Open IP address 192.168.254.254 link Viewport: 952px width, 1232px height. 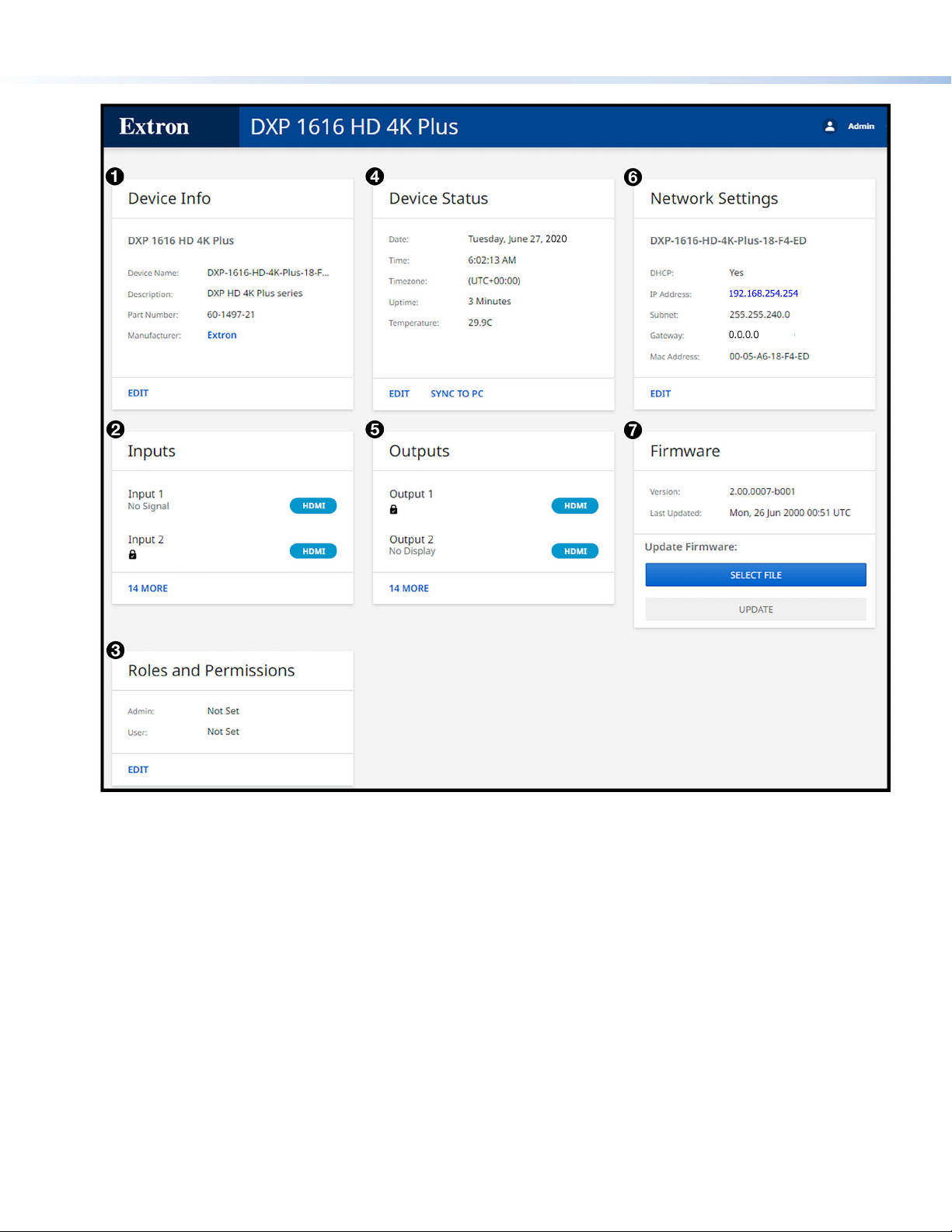tap(763, 294)
